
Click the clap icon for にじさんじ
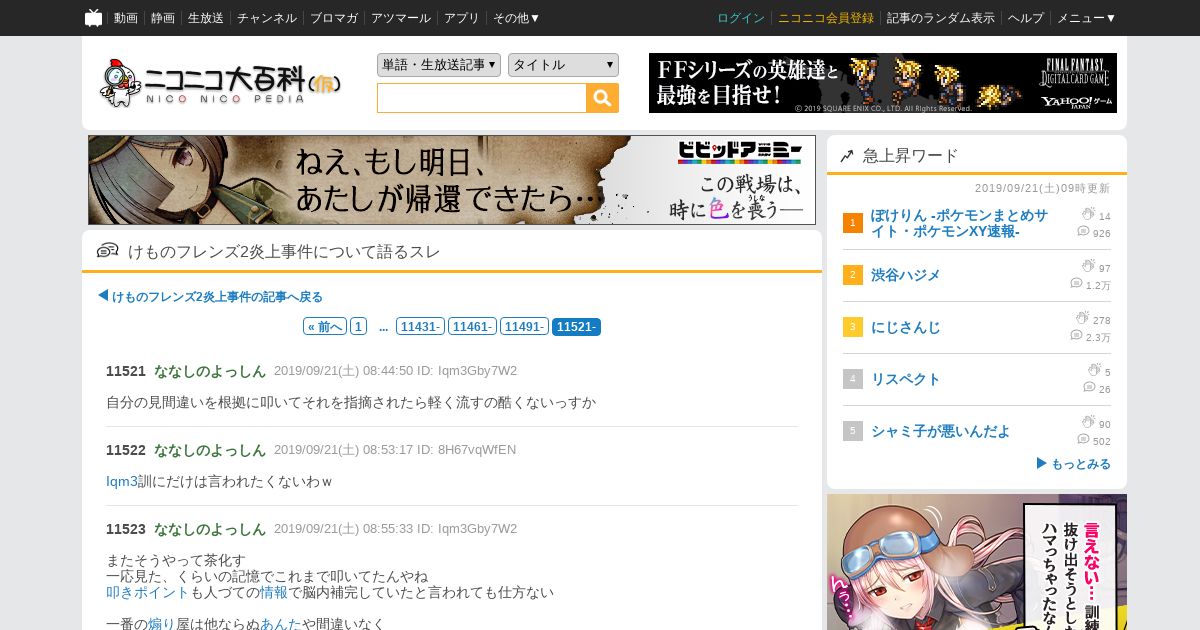(x=1082, y=319)
